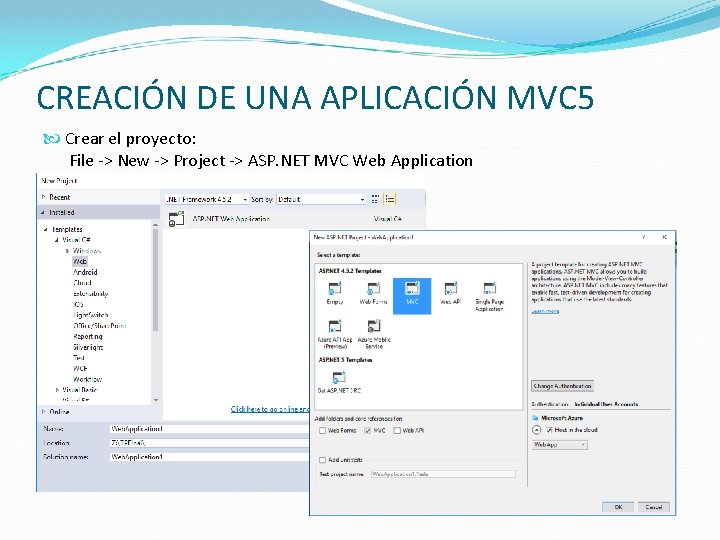Expand the Windows tree node
Viewport: 720px width, 540px height.
pos(67,251)
